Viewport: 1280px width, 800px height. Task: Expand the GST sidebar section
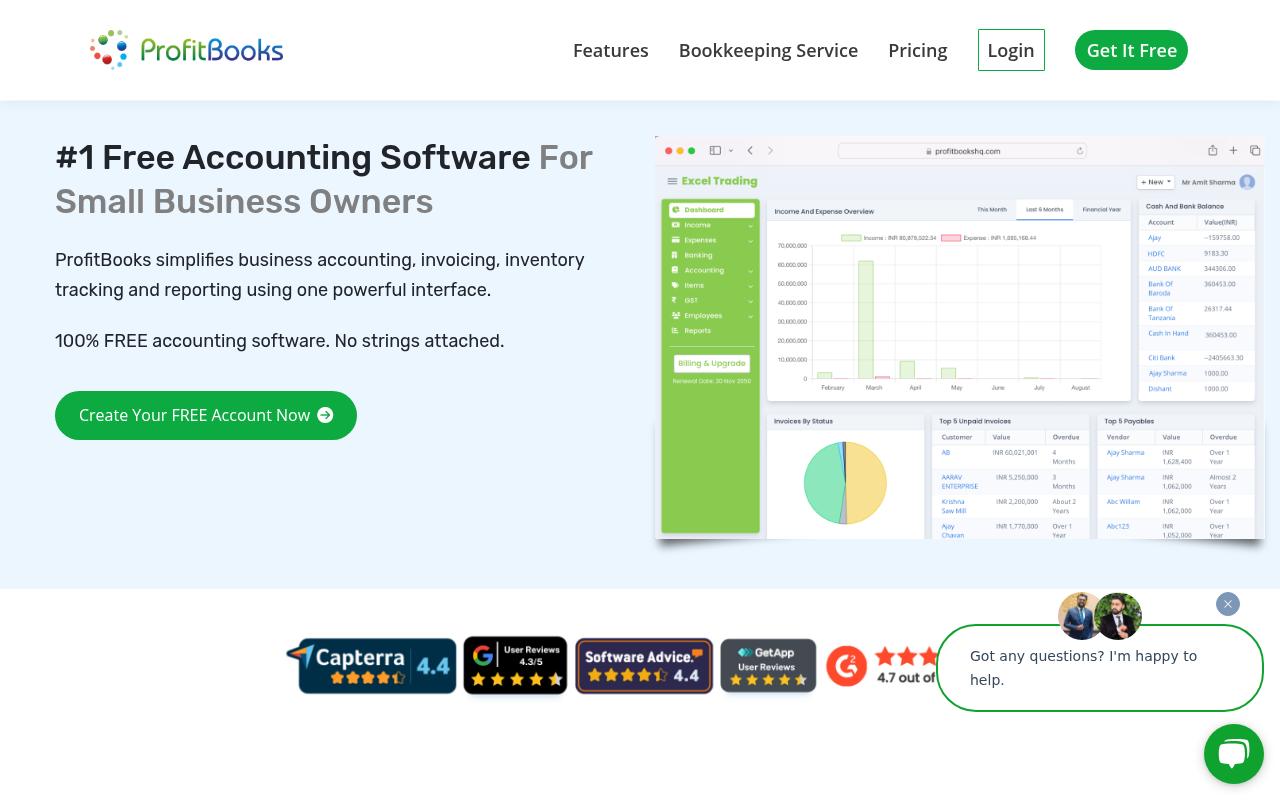coord(711,300)
